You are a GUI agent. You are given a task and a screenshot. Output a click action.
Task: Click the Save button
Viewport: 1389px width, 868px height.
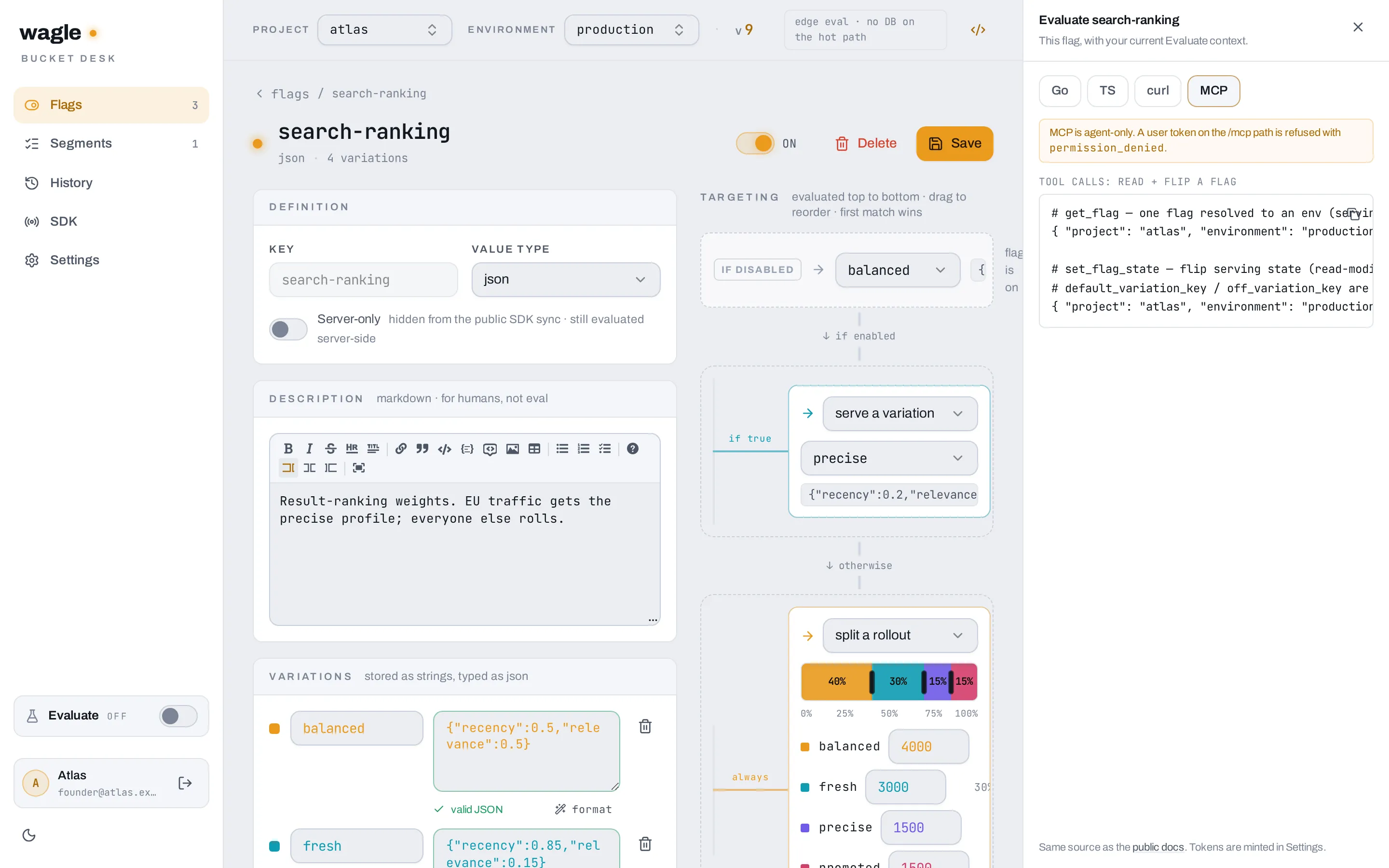(954, 144)
